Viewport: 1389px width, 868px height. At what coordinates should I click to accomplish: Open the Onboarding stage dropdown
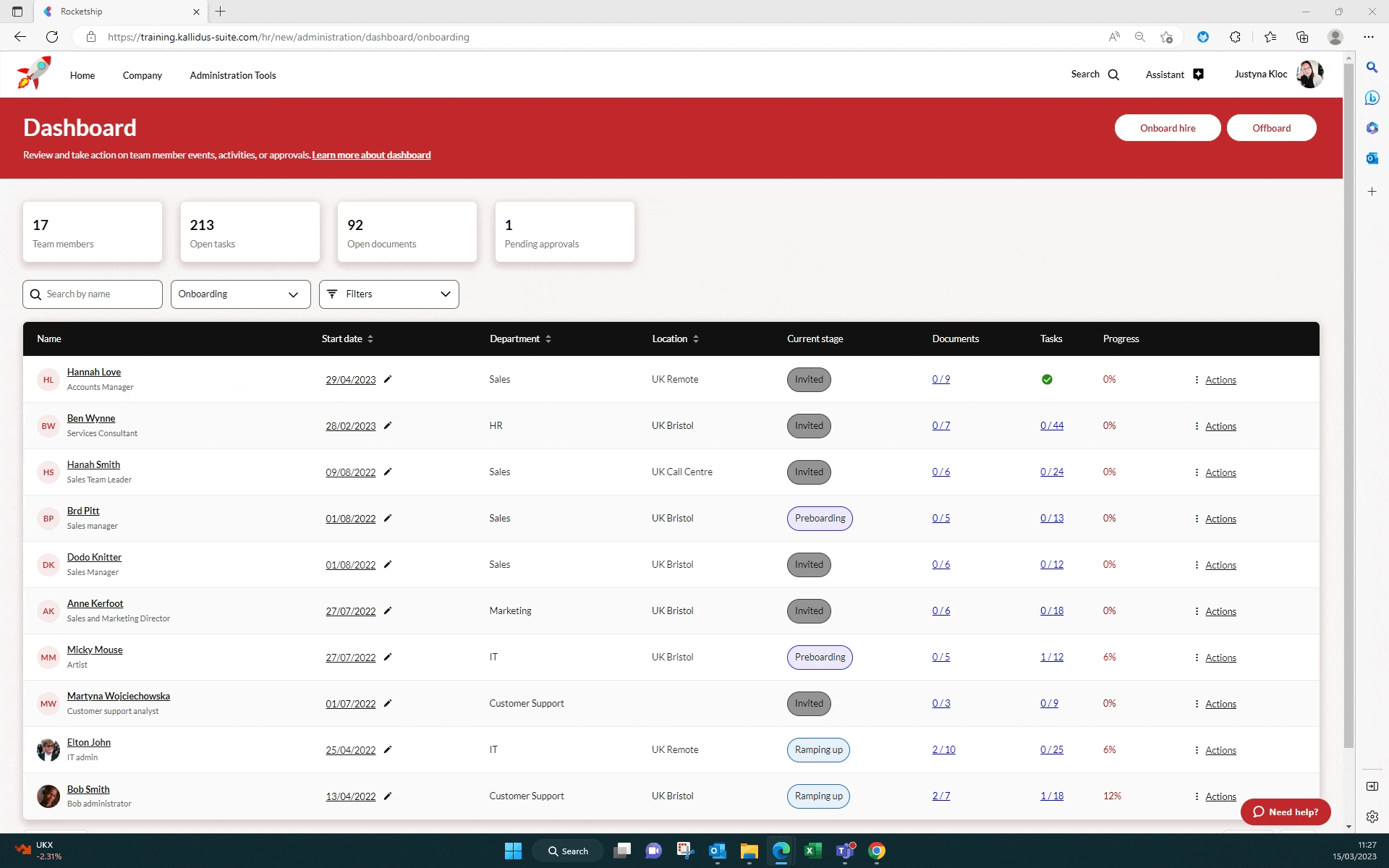[x=240, y=294]
